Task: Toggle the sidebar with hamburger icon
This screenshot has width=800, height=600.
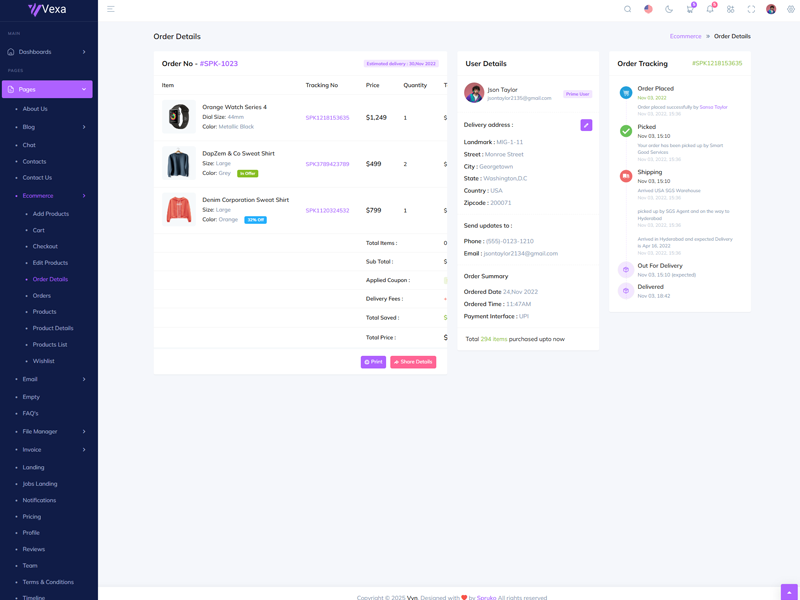Action: point(111,9)
